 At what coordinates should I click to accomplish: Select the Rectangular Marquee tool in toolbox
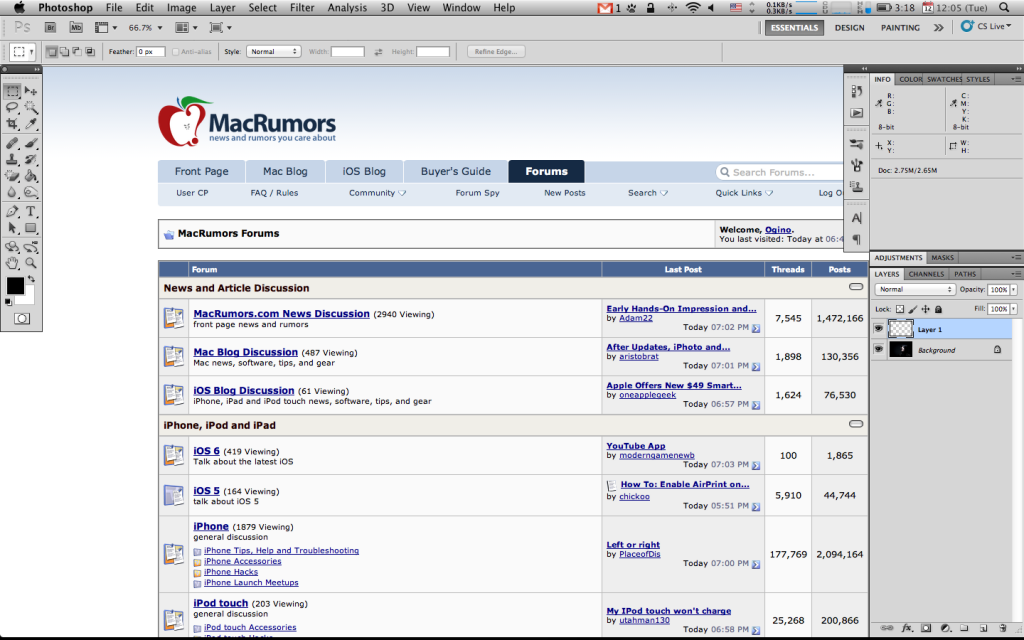(12, 91)
